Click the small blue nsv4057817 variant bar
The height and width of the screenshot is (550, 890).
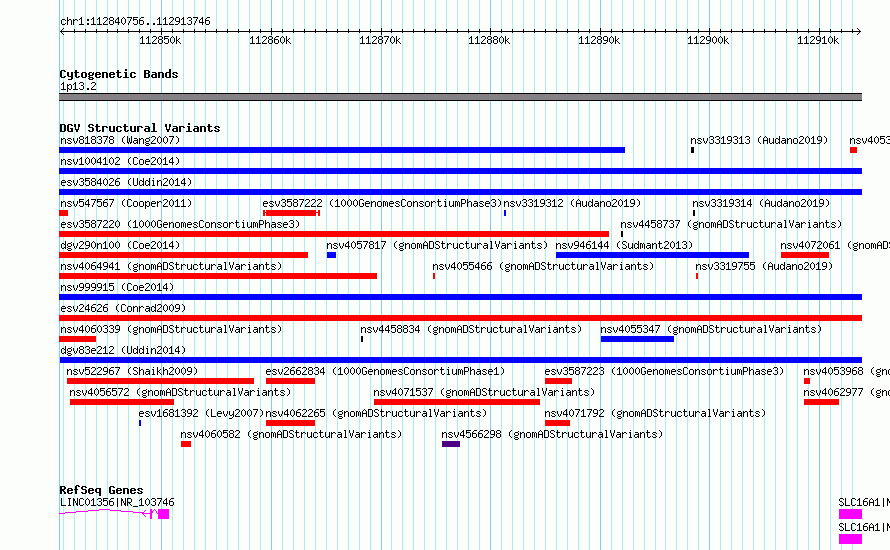coord(331,255)
